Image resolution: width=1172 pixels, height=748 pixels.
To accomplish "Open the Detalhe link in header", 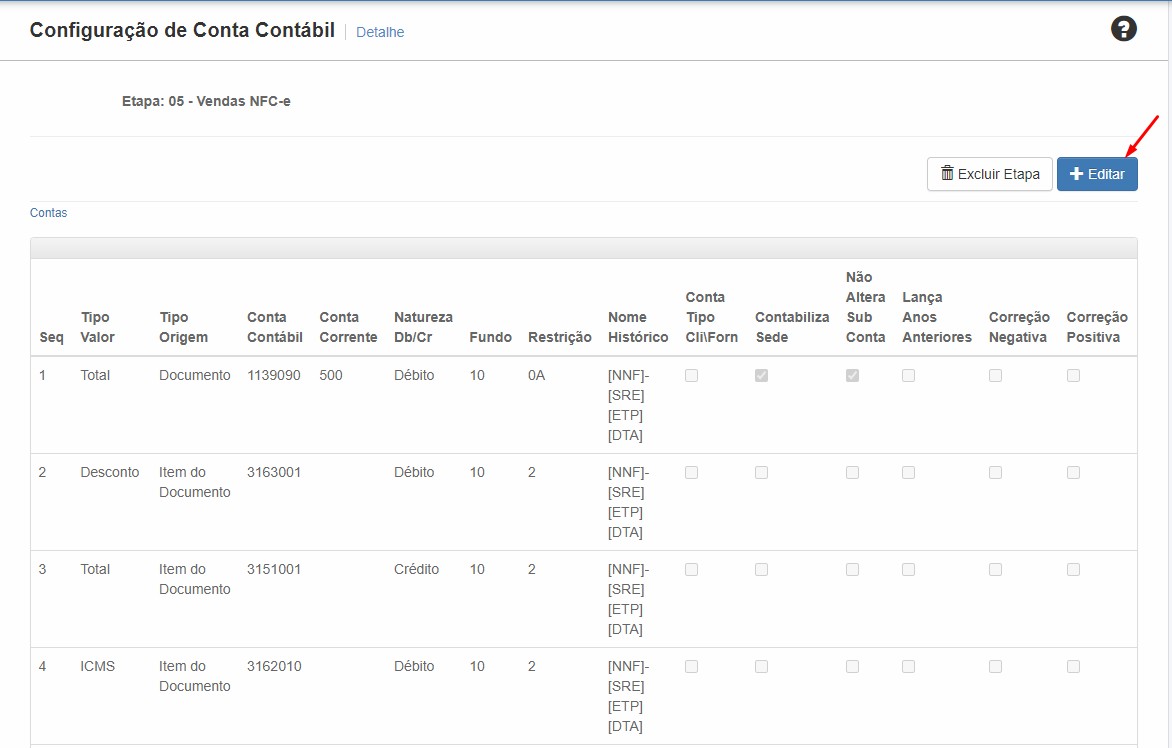I will 380,32.
